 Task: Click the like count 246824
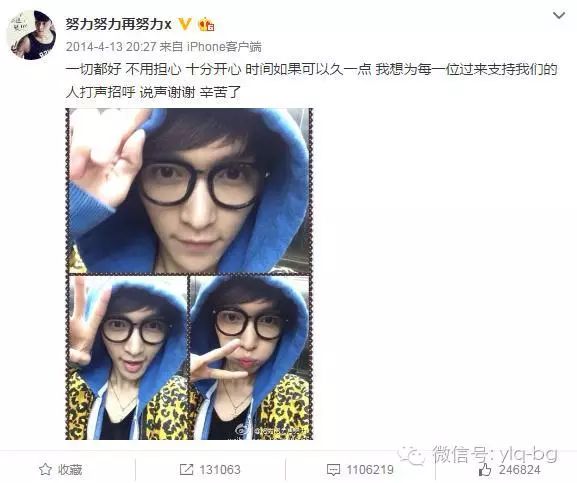coord(519,470)
